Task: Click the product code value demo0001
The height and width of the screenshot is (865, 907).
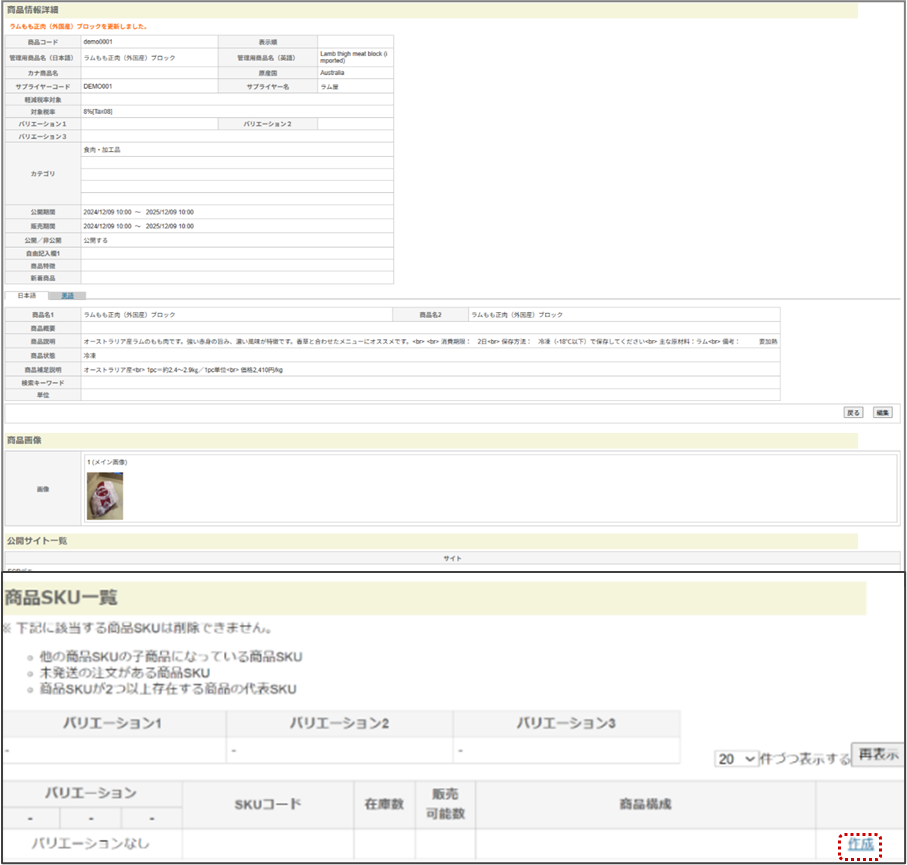Action: point(97,42)
